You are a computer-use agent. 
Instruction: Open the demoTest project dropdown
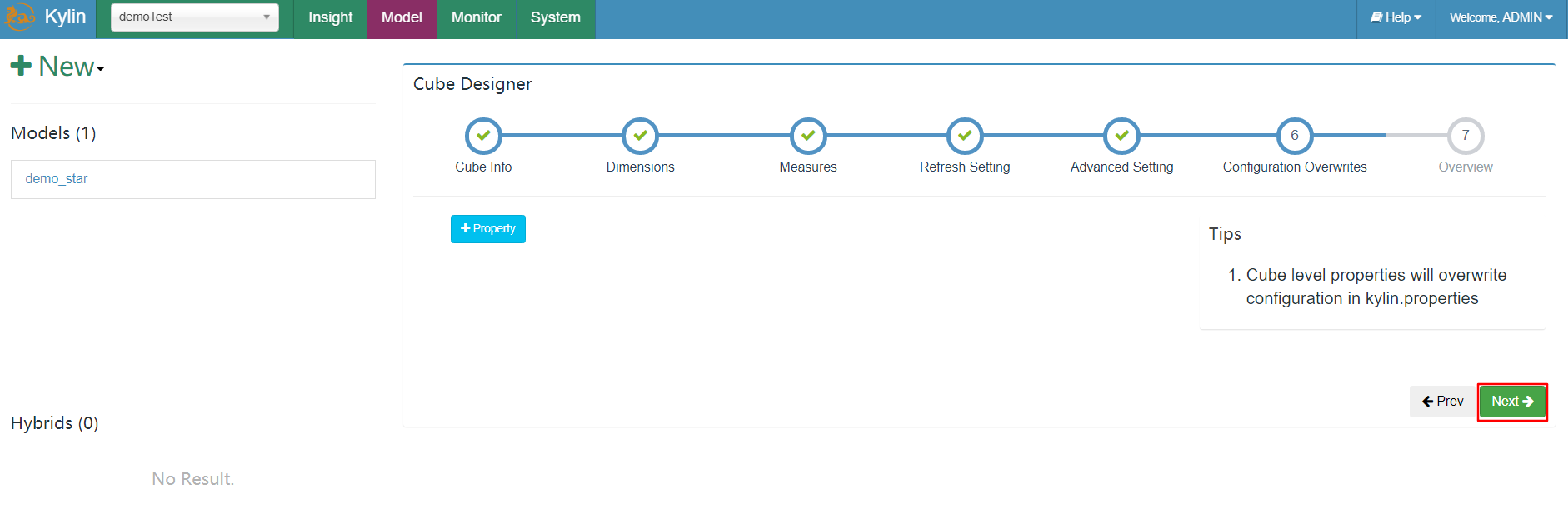coord(195,17)
